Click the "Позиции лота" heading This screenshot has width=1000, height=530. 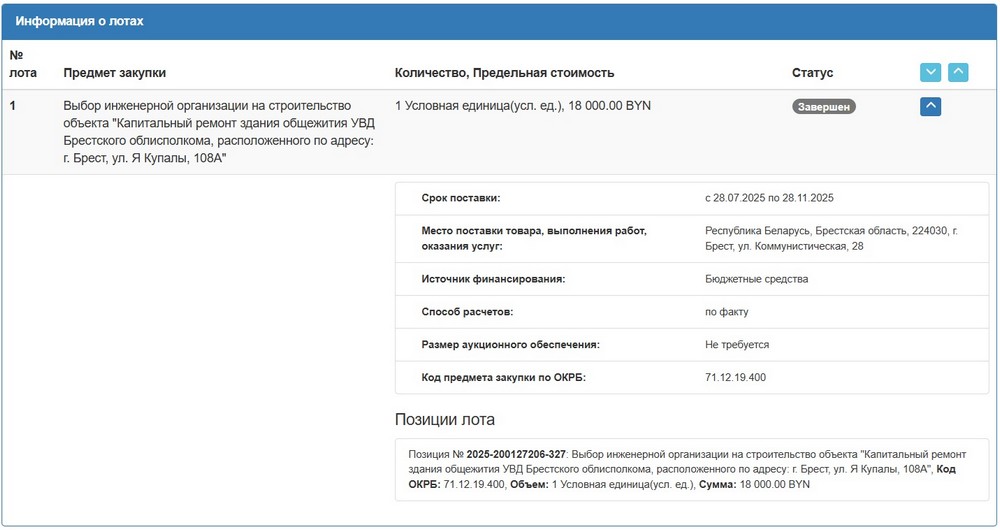click(445, 420)
